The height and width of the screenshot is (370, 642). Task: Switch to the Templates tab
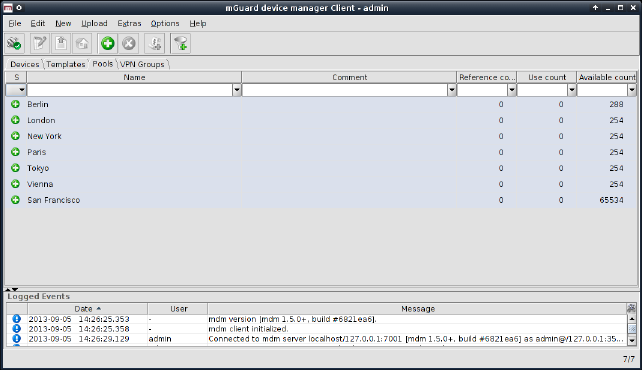click(x=66, y=64)
